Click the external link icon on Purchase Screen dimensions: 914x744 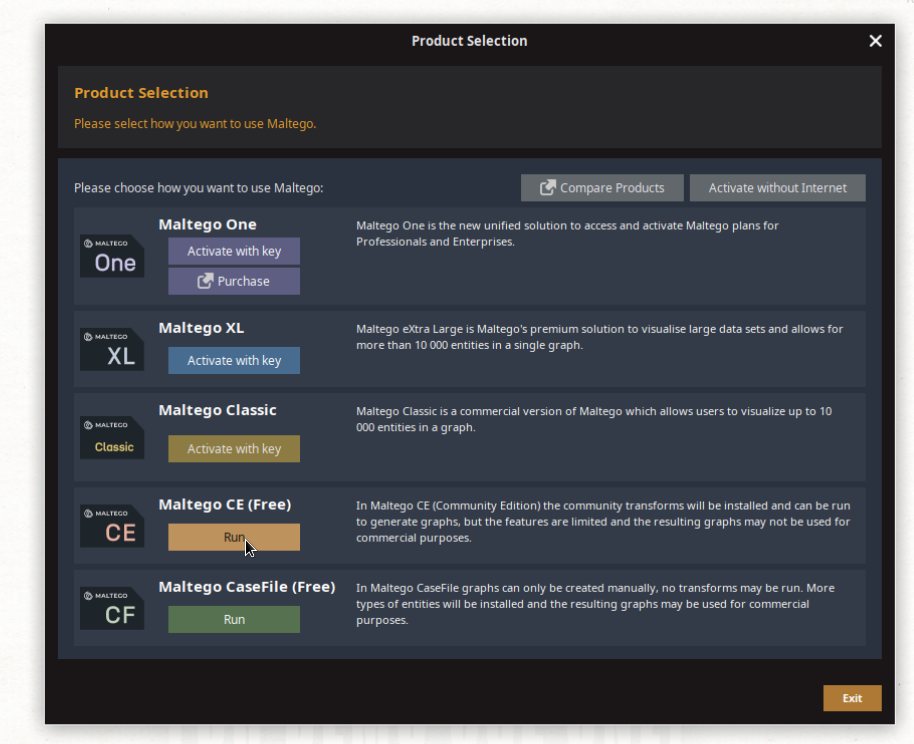click(205, 282)
